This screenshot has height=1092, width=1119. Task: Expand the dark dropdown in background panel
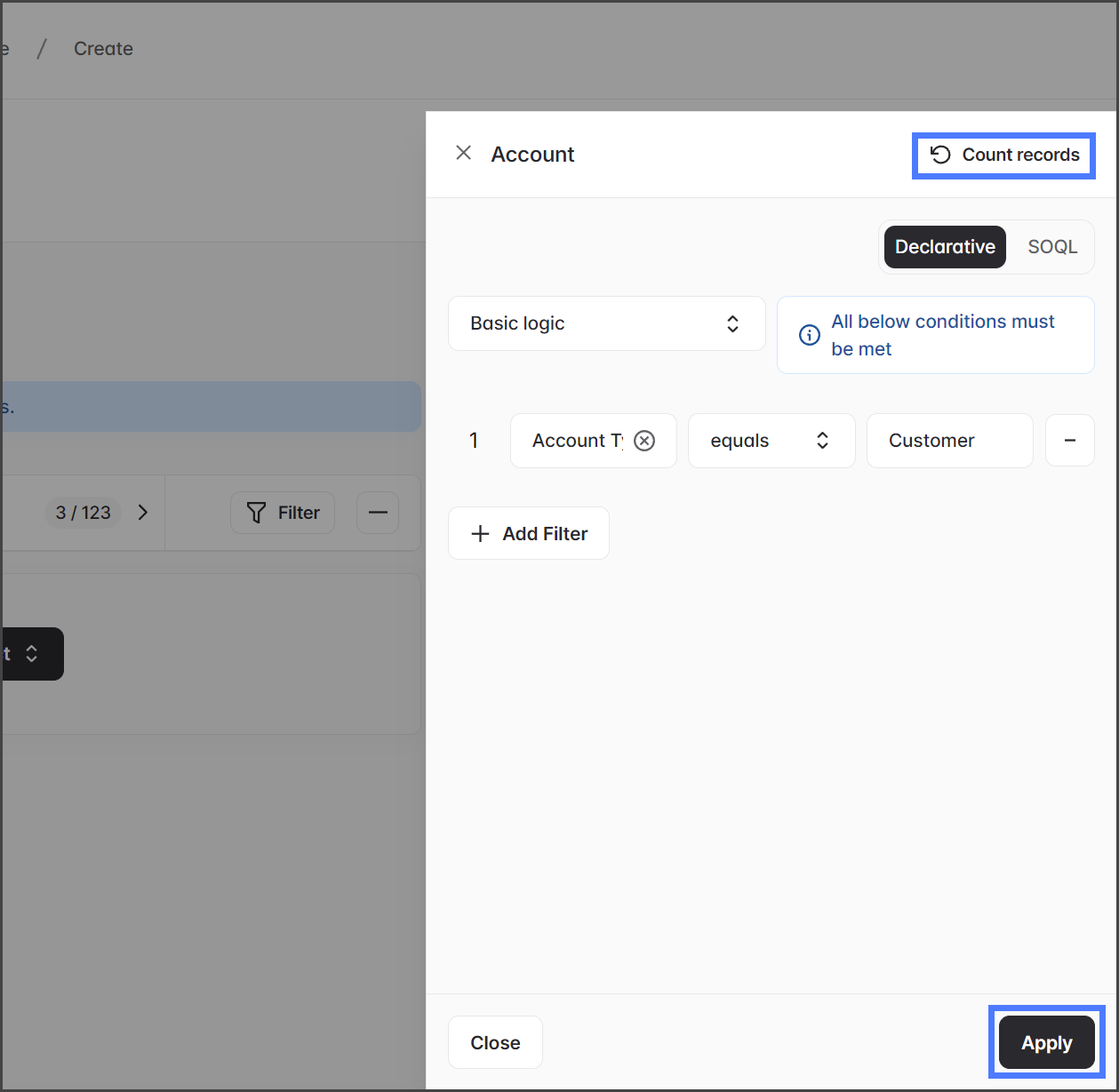31,654
